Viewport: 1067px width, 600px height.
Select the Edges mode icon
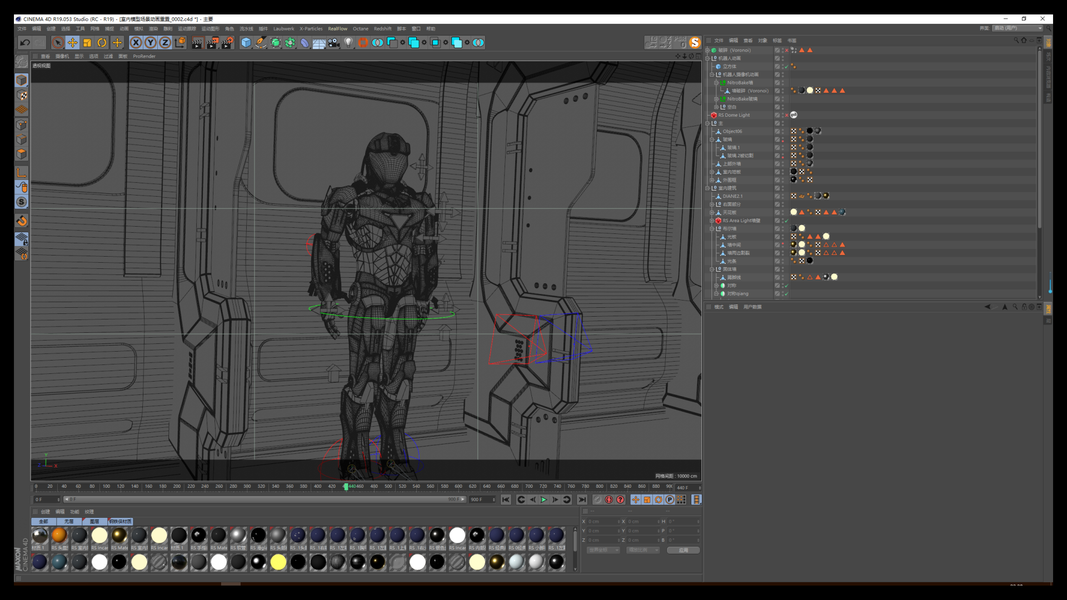[22, 139]
